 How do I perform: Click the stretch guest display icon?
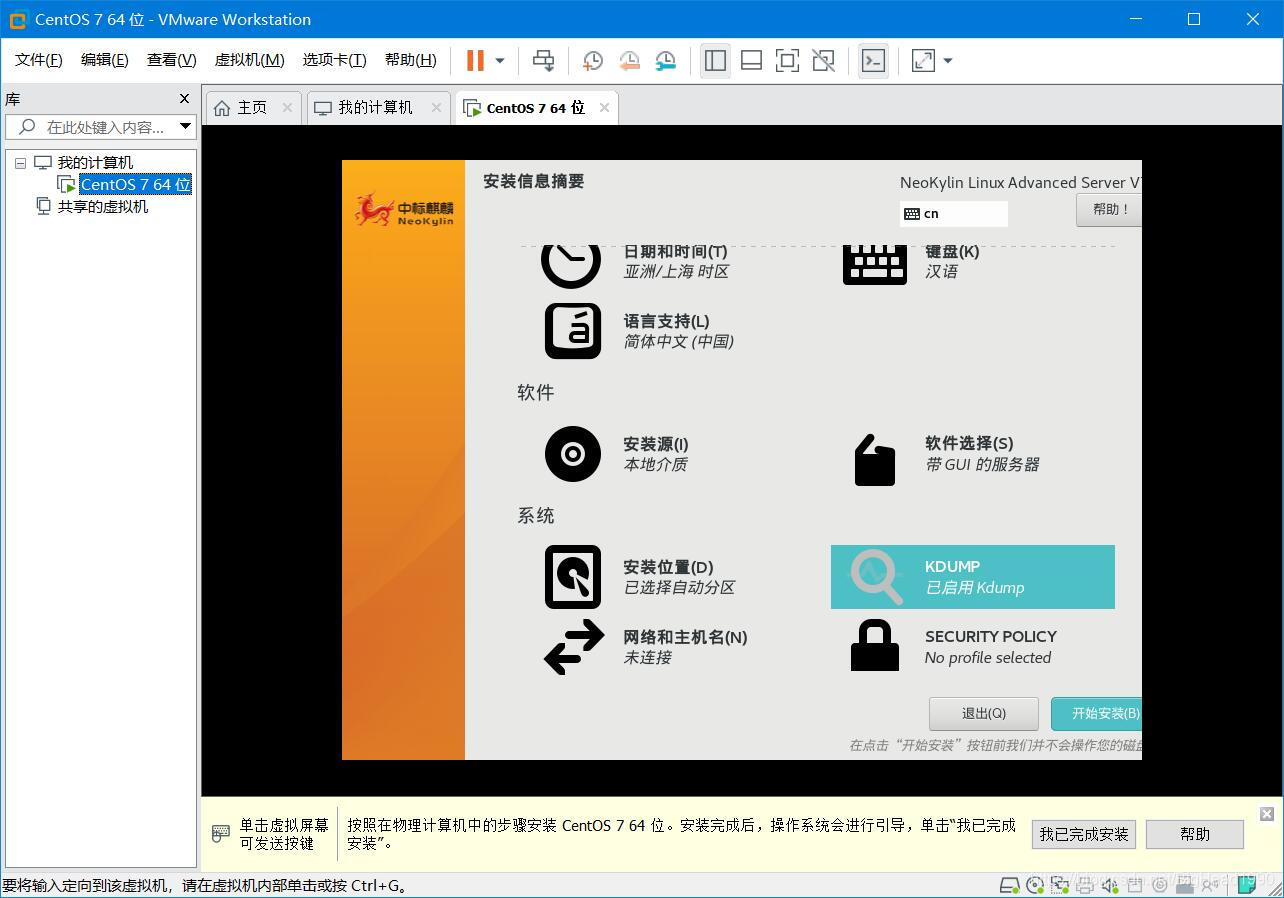coord(923,61)
